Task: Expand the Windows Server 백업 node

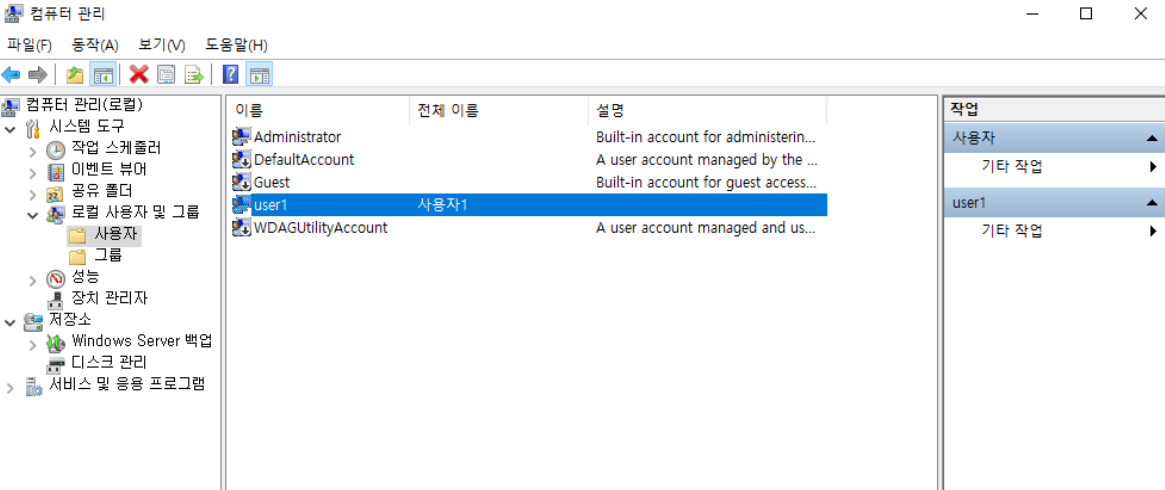Action: pyautogui.click(x=33, y=344)
